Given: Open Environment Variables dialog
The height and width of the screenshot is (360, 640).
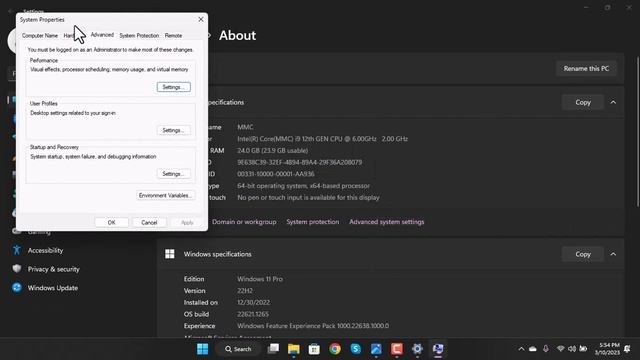Looking at the screenshot, I should pos(165,196).
